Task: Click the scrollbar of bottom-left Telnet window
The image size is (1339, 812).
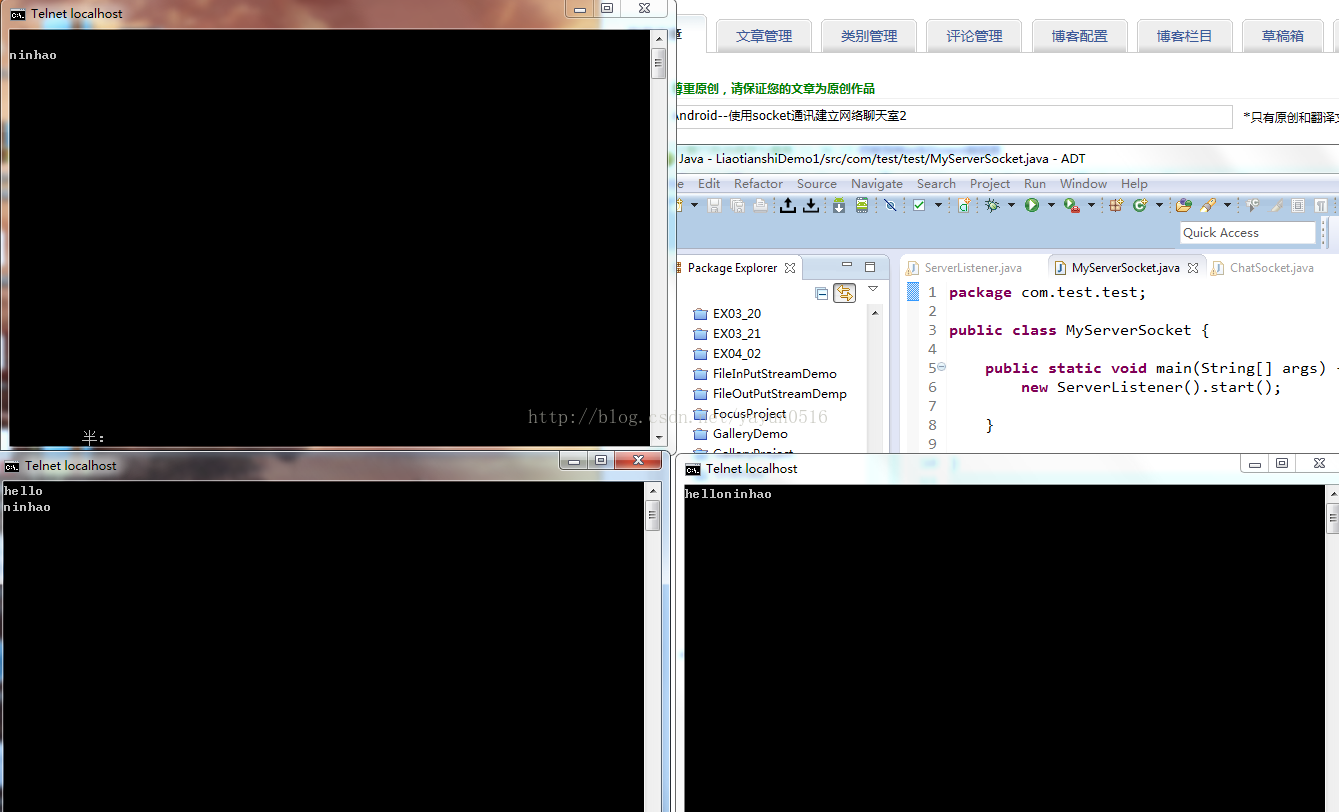Action: 653,647
